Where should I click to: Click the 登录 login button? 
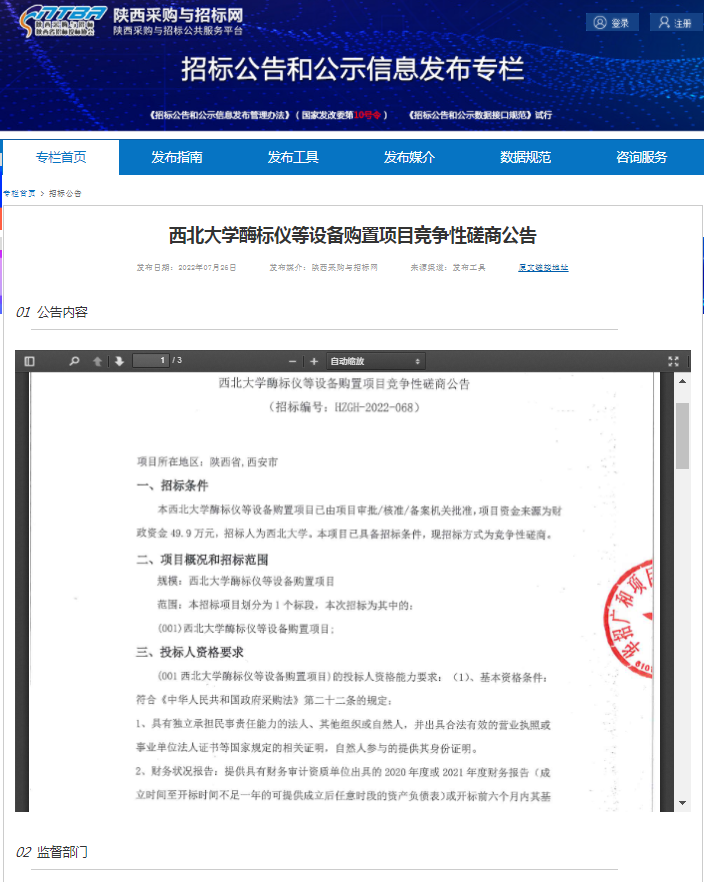pos(612,22)
